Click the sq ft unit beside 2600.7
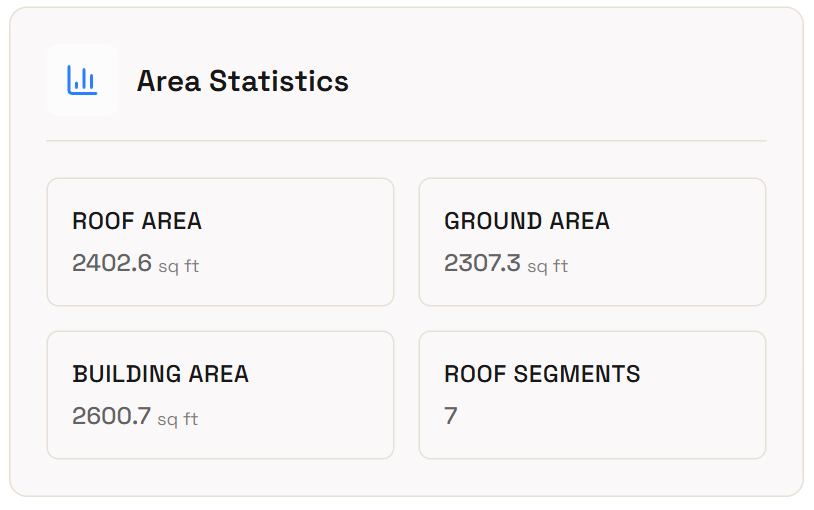This screenshot has height=510, width=814. 178,419
